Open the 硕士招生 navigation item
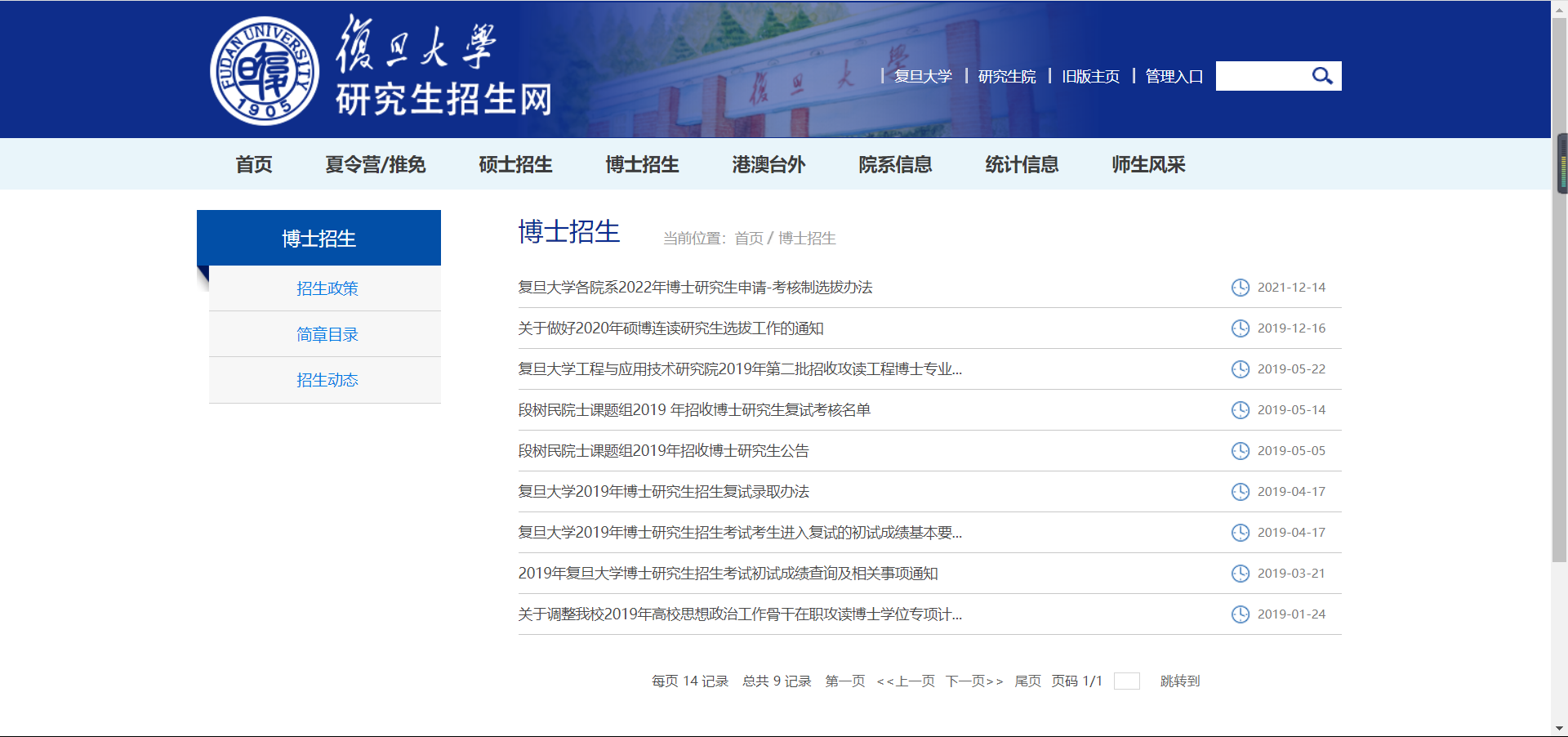Screen dimensions: 1568x737 tap(514, 164)
